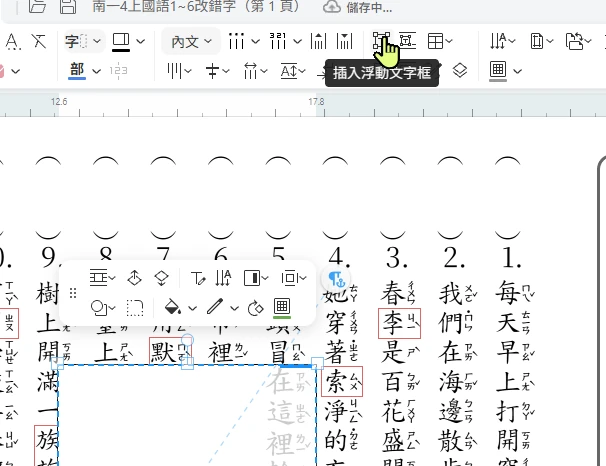Expand the top toolbar grid options arrow
The height and width of the screenshot is (466, 606).
coord(518,71)
